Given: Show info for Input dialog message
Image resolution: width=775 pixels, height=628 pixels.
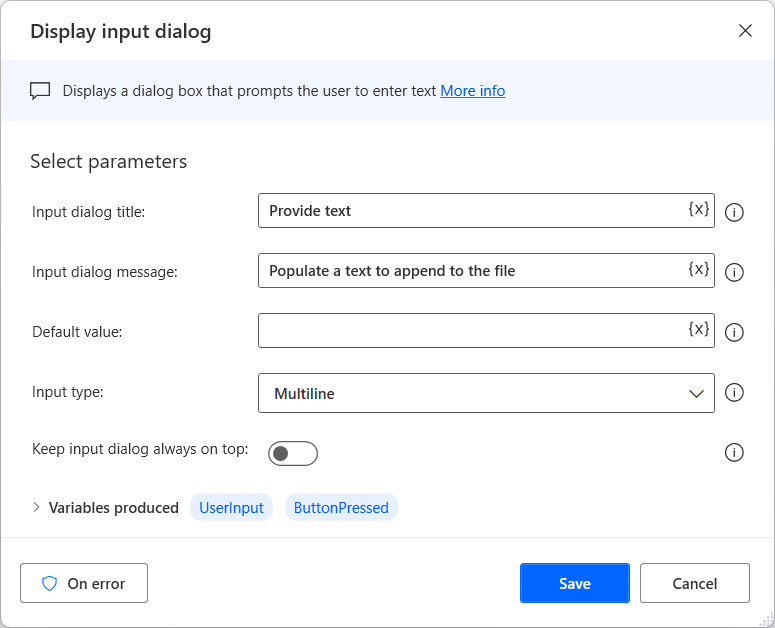Looking at the screenshot, I should tap(734, 272).
